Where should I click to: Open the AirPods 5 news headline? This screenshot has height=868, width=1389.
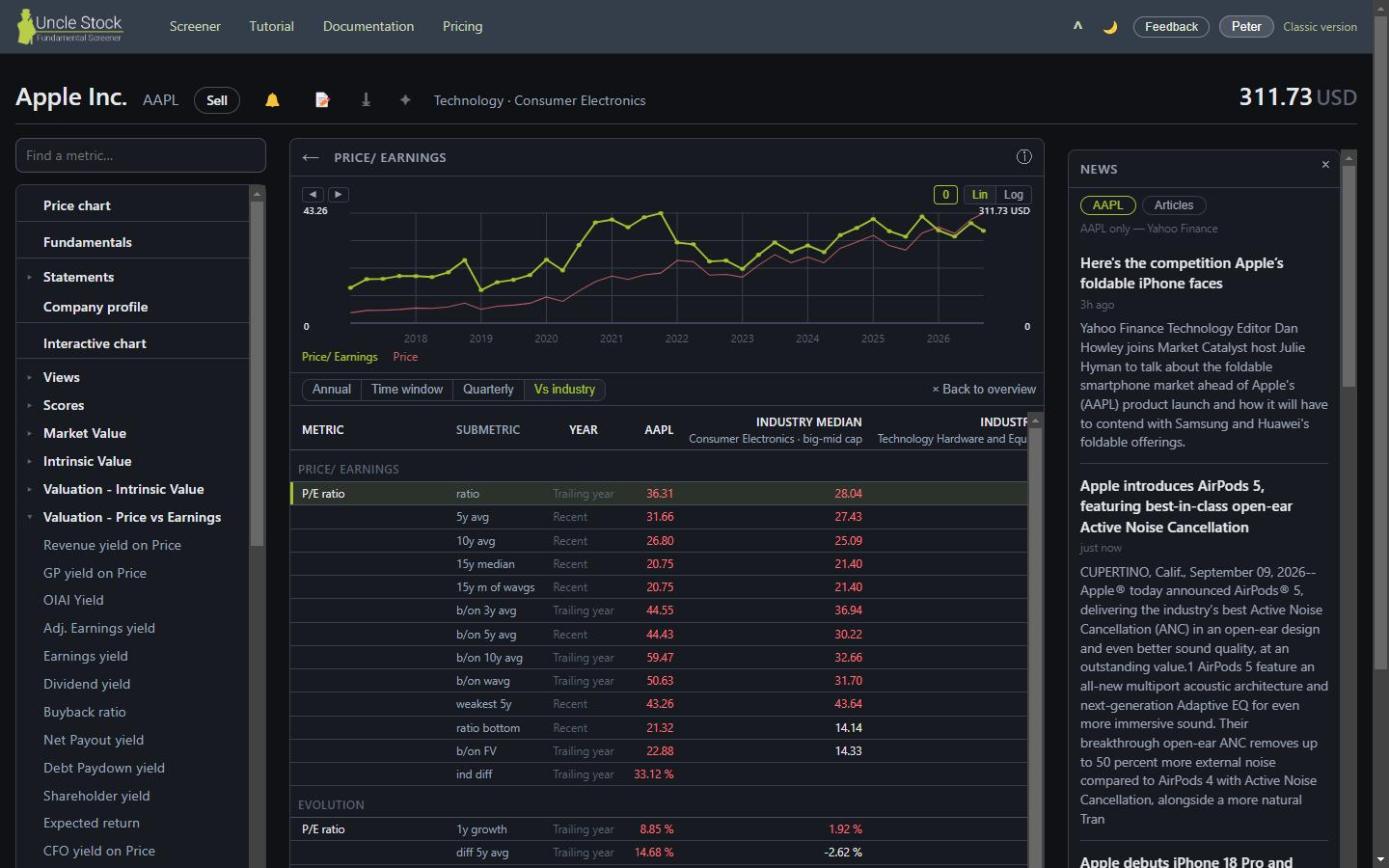click(1186, 506)
